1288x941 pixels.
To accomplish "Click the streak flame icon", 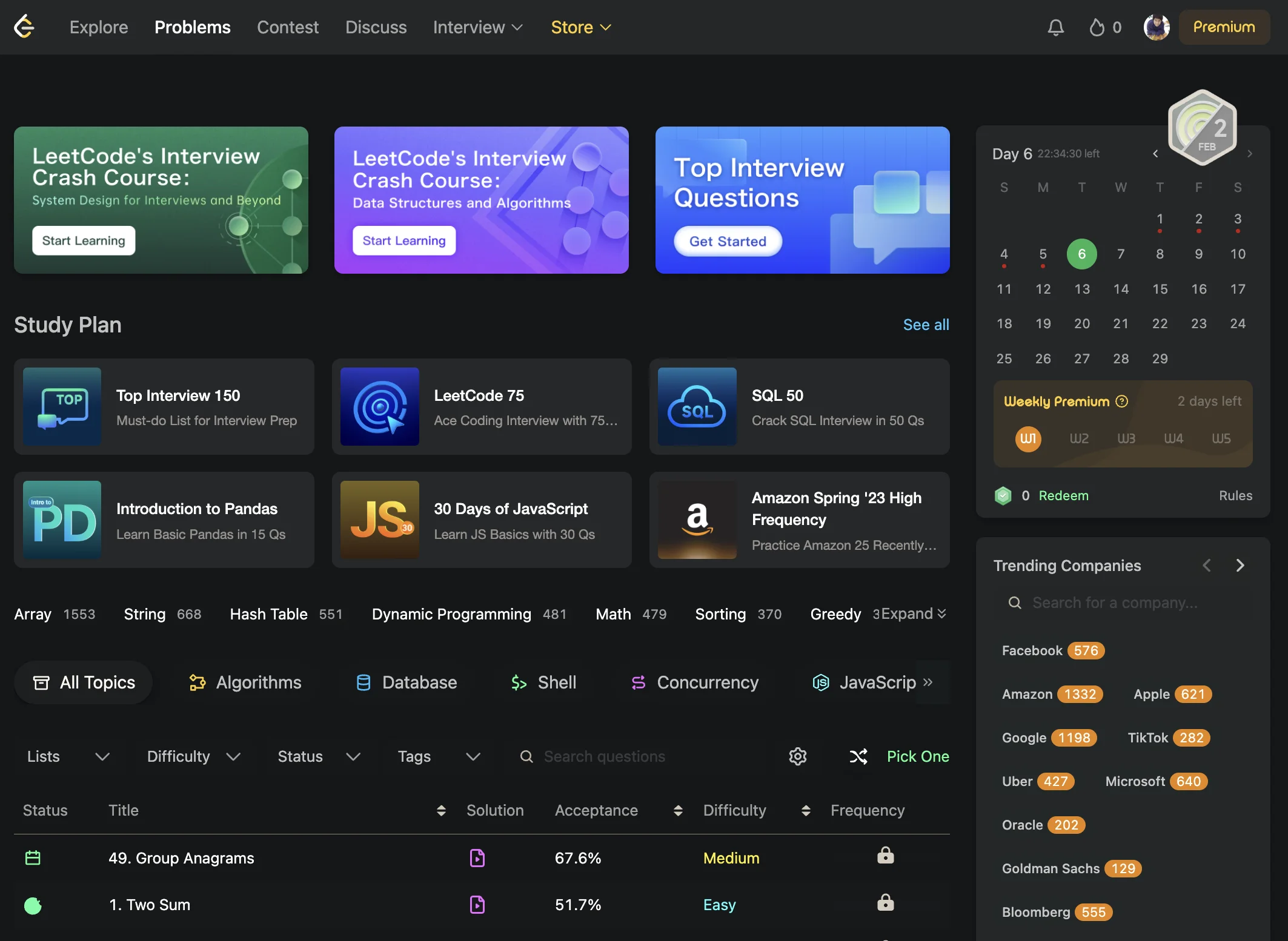I will [1097, 27].
